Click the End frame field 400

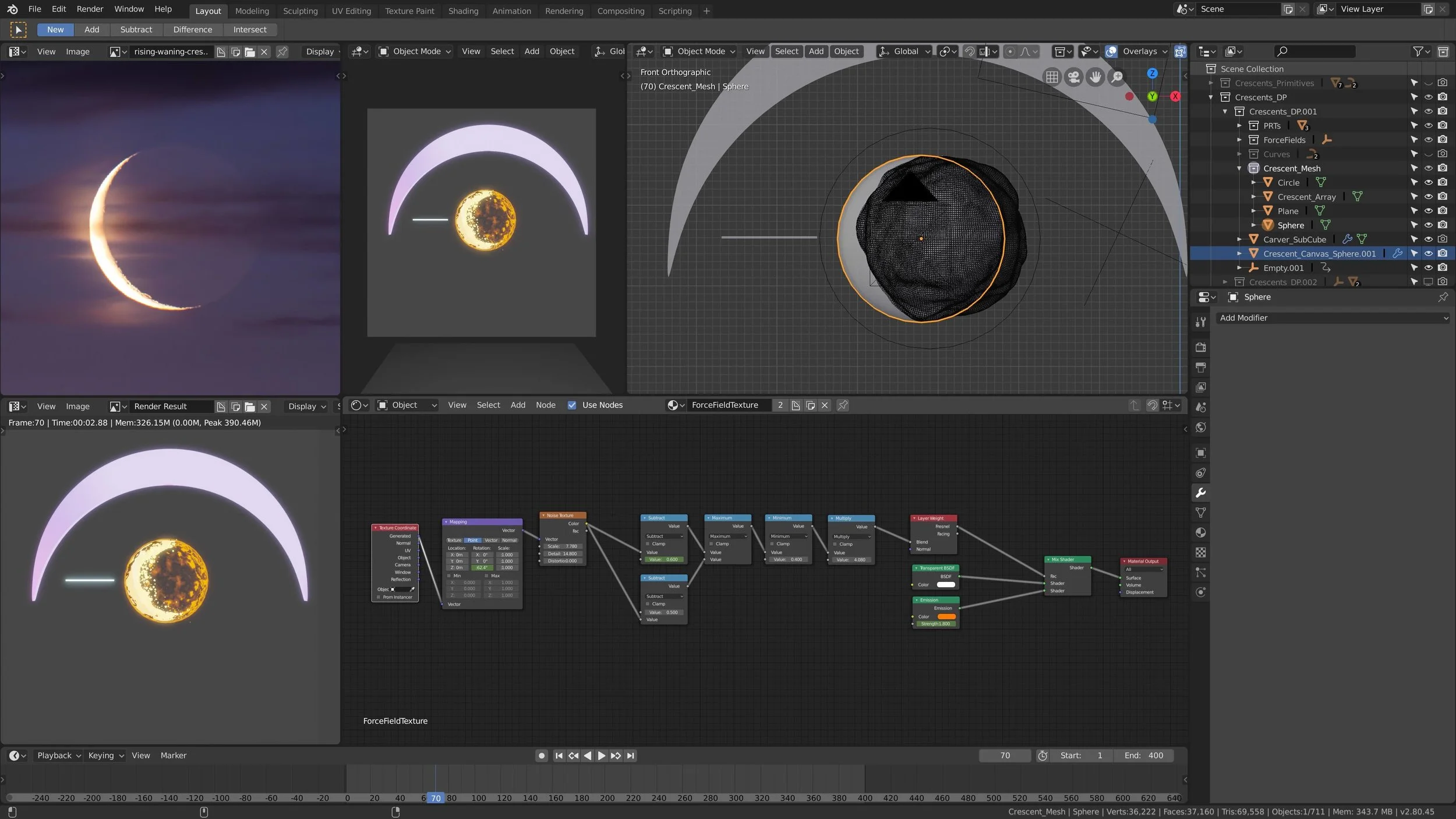(x=1143, y=756)
